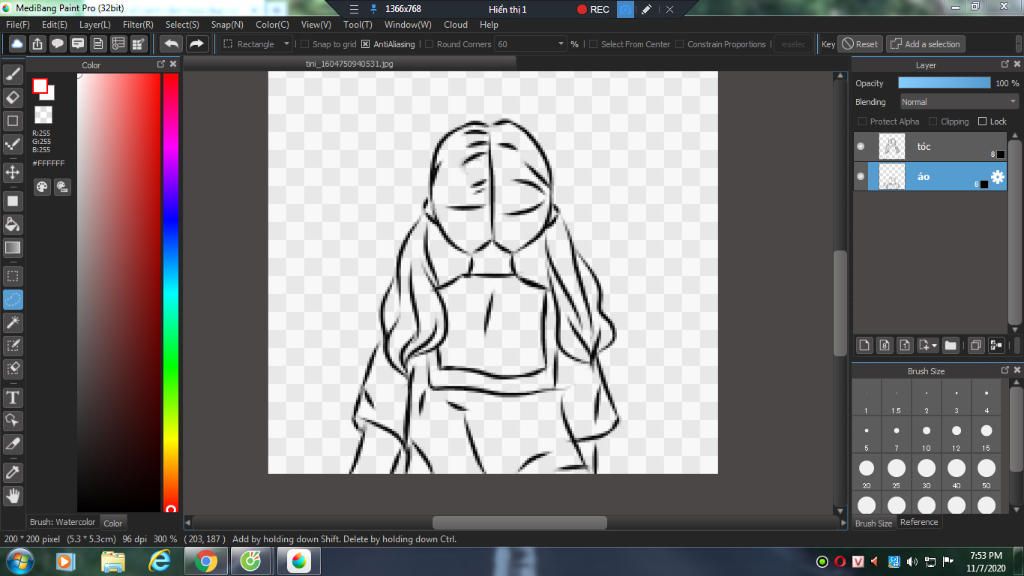Image resolution: width=1024 pixels, height=576 pixels.
Task: Select the Brush tool
Action: pyautogui.click(x=12, y=74)
